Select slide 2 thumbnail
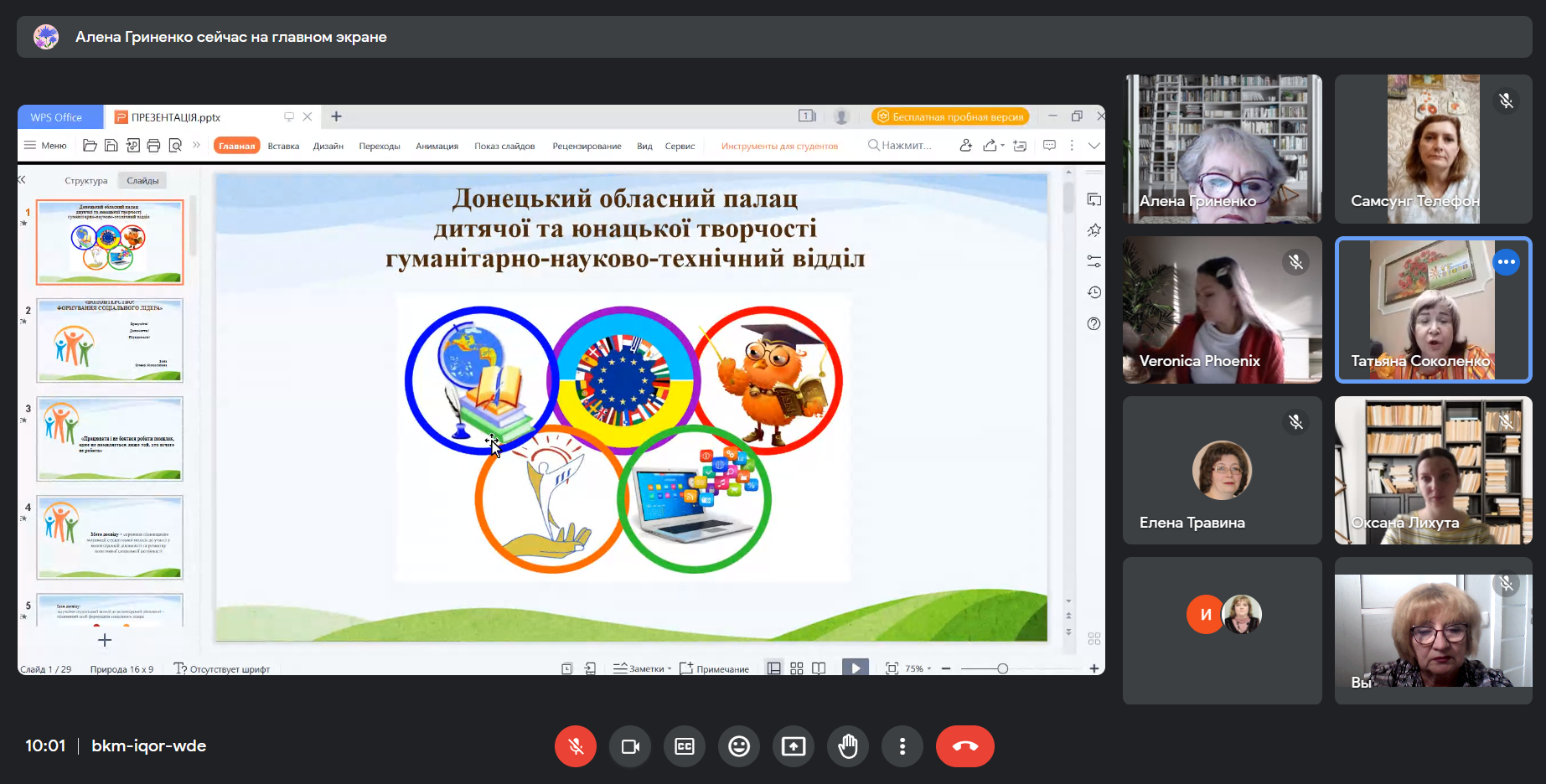 pyautogui.click(x=110, y=340)
